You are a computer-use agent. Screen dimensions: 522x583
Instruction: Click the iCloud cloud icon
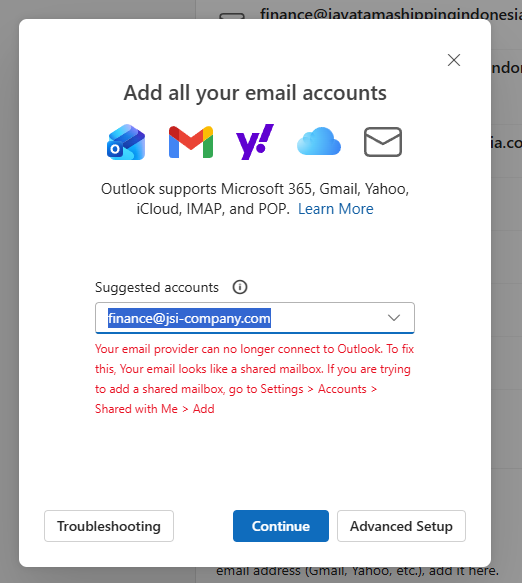click(319, 141)
